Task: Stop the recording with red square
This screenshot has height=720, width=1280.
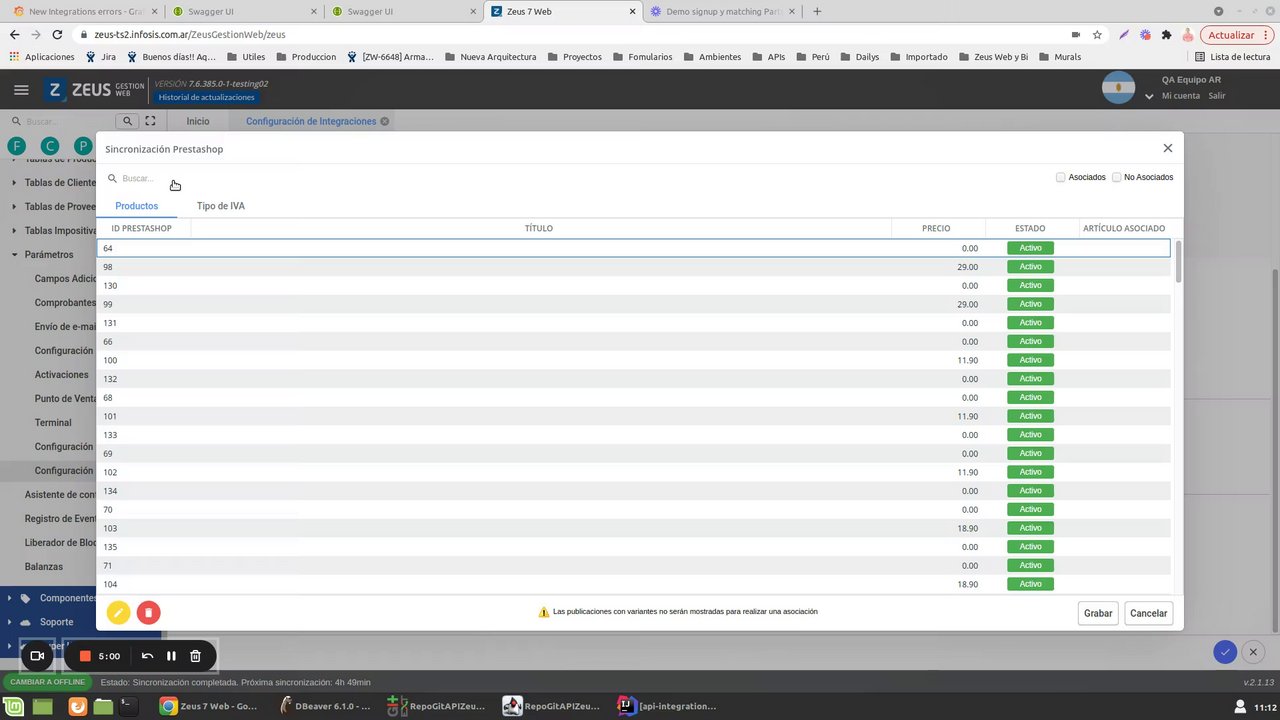Action: click(x=85, y=656)
